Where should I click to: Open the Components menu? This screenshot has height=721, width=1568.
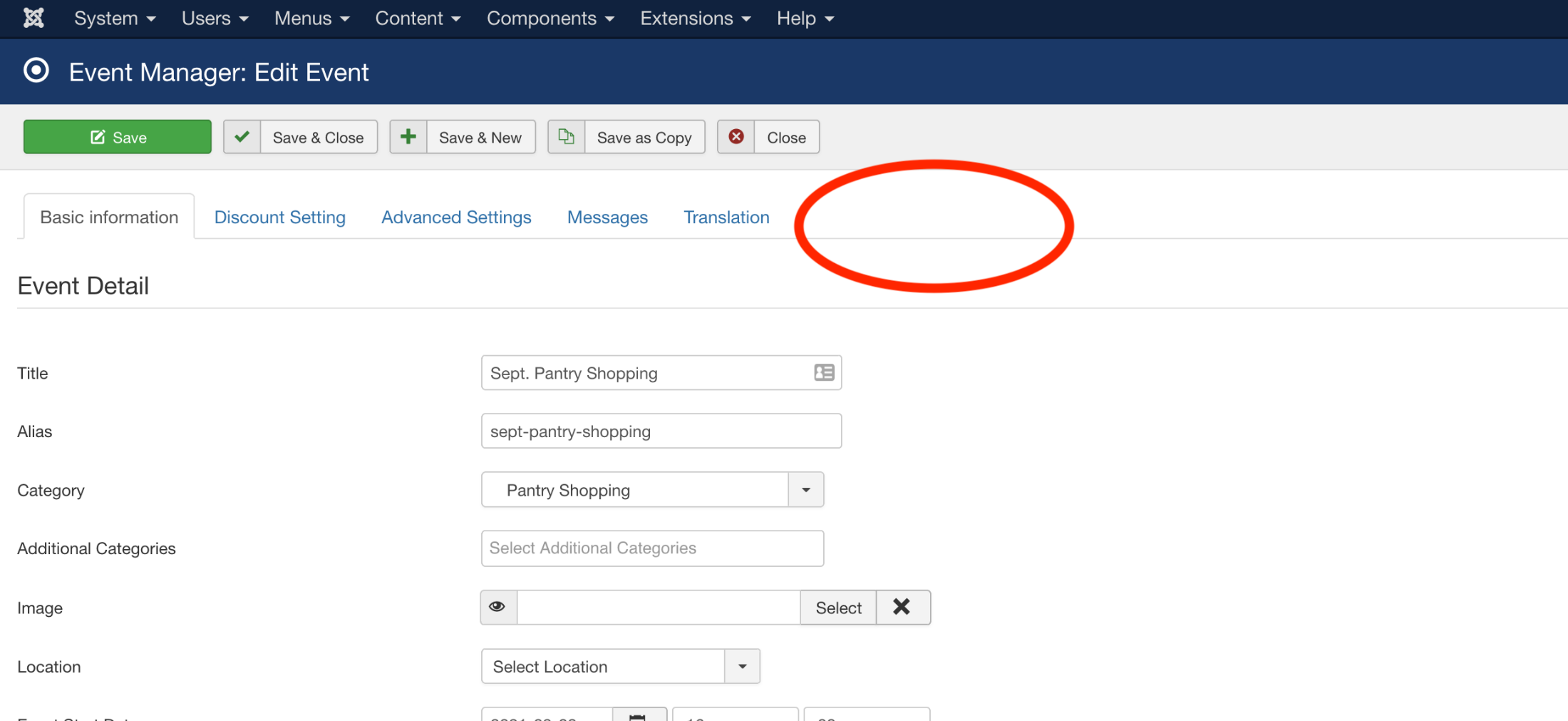pyautogui.click(x=550, y=19)
